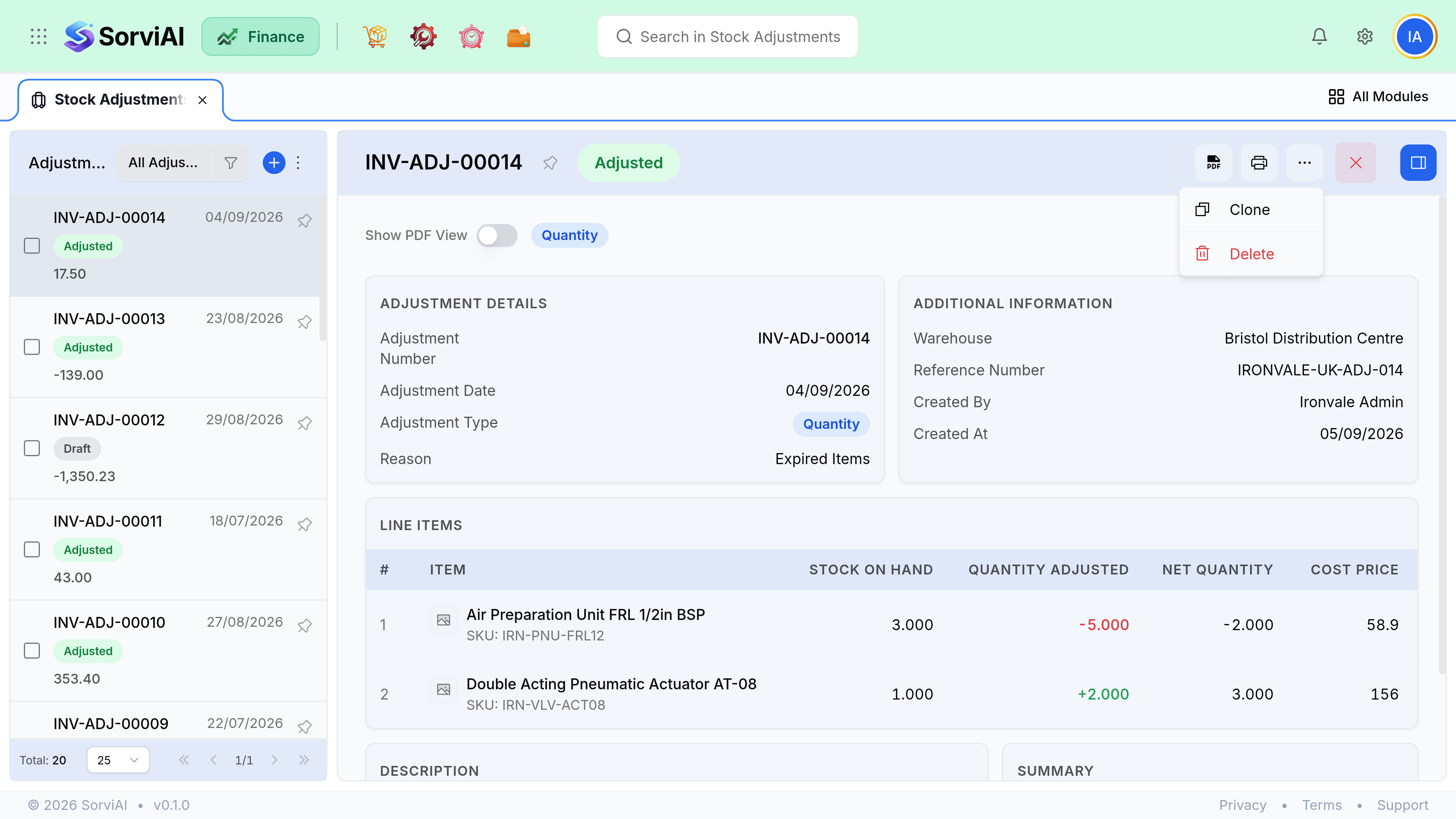Close the adjustment detail with red X
This screenshot has height=819, width=1456.
coord(1356,163)
